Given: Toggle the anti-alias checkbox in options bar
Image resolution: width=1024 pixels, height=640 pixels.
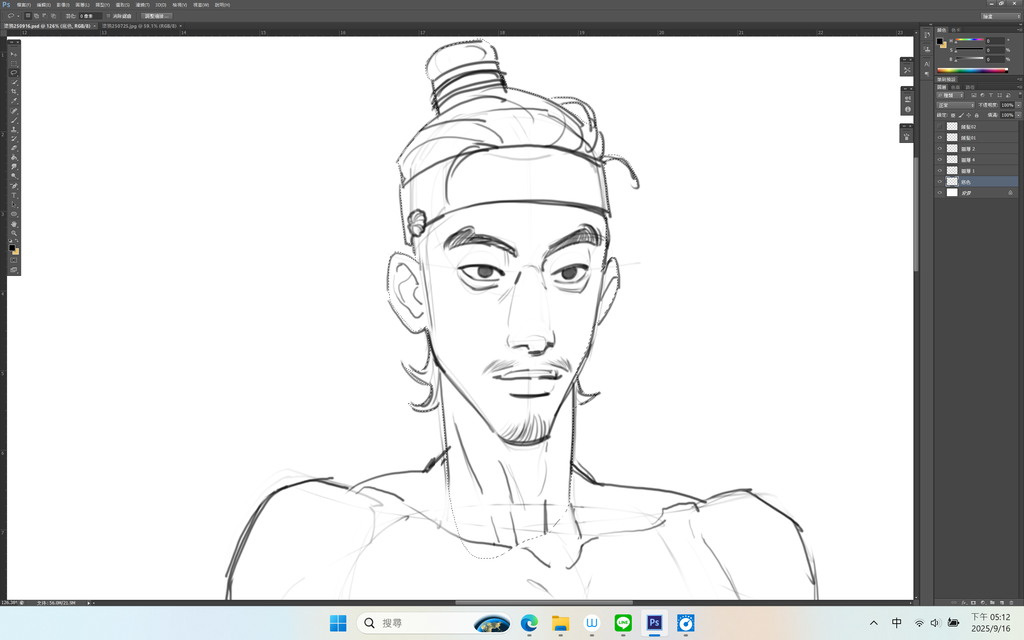Looking at the screenshot, I should (107, 16).
